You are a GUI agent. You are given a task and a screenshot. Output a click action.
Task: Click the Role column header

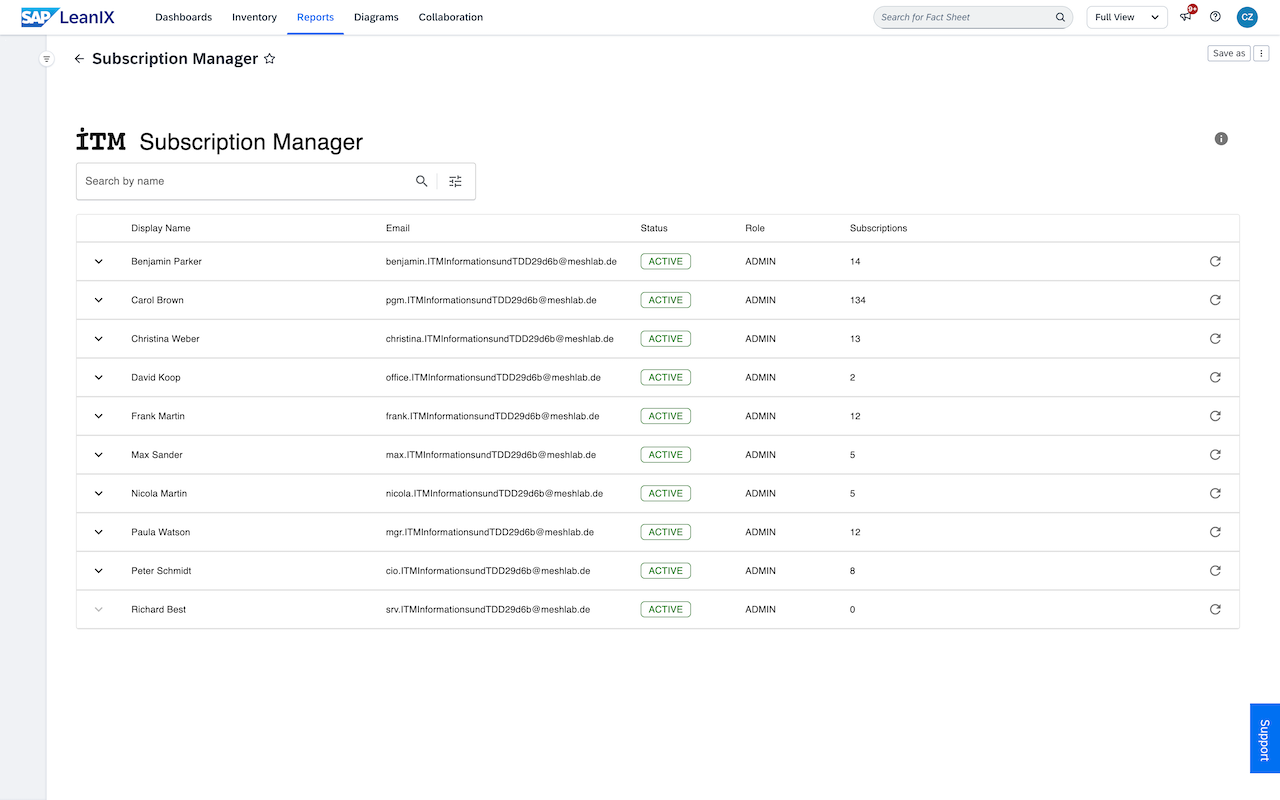tap(755, 228)
